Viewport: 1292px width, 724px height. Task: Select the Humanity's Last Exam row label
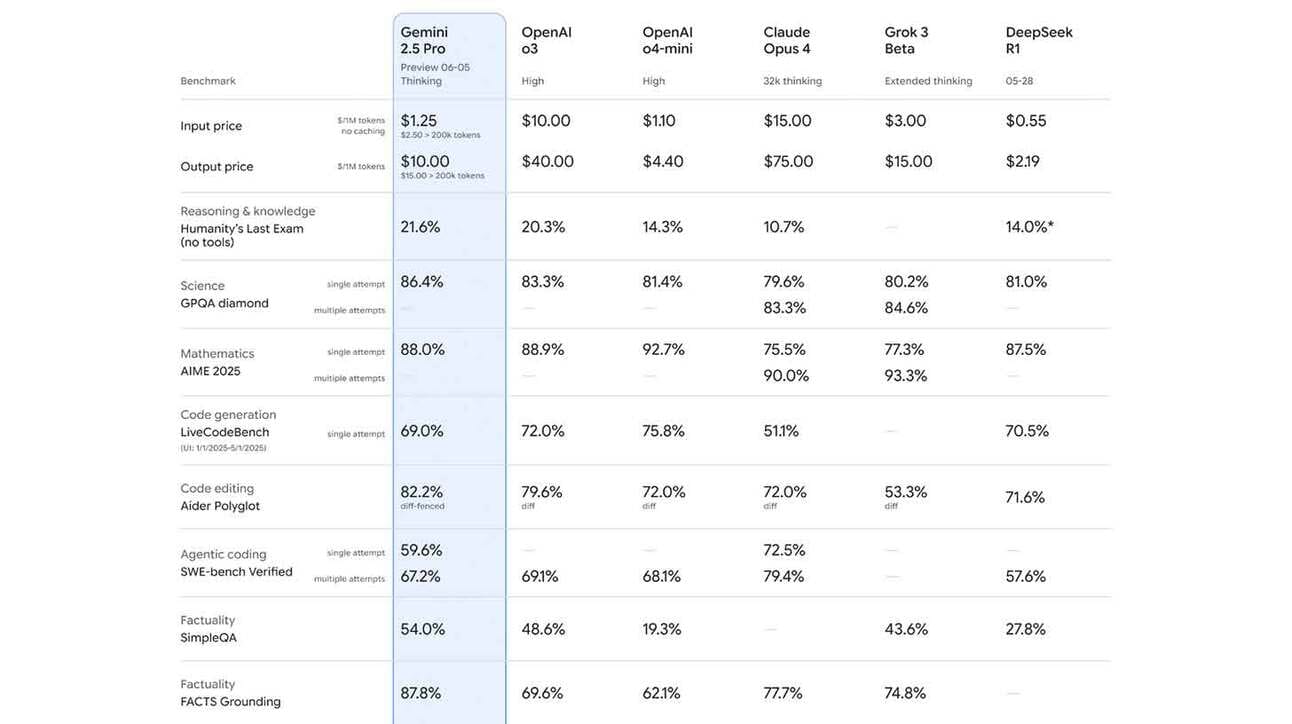pyautogui.click(x=242, y=229)
